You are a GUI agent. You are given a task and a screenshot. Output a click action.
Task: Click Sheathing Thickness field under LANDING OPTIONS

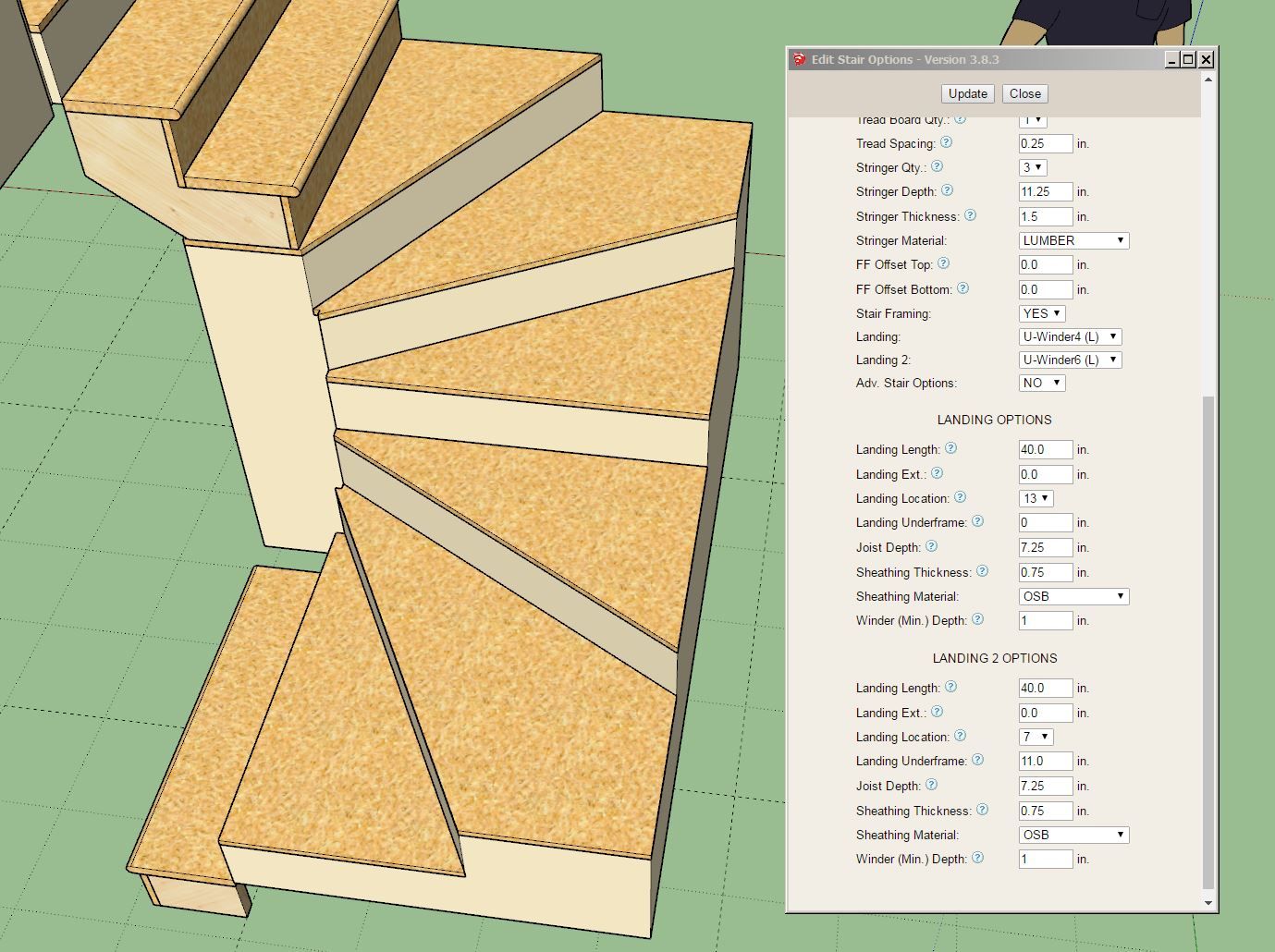(1046, 572)
